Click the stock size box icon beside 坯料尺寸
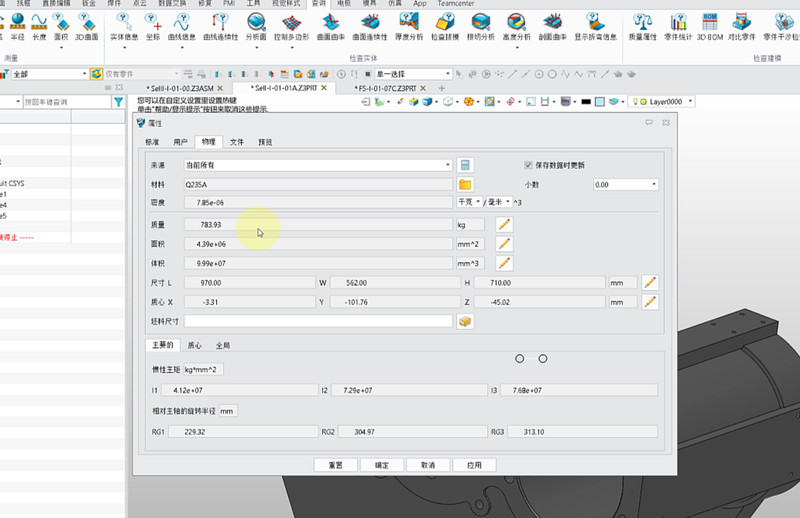800x518 pixels. point(465,321)
